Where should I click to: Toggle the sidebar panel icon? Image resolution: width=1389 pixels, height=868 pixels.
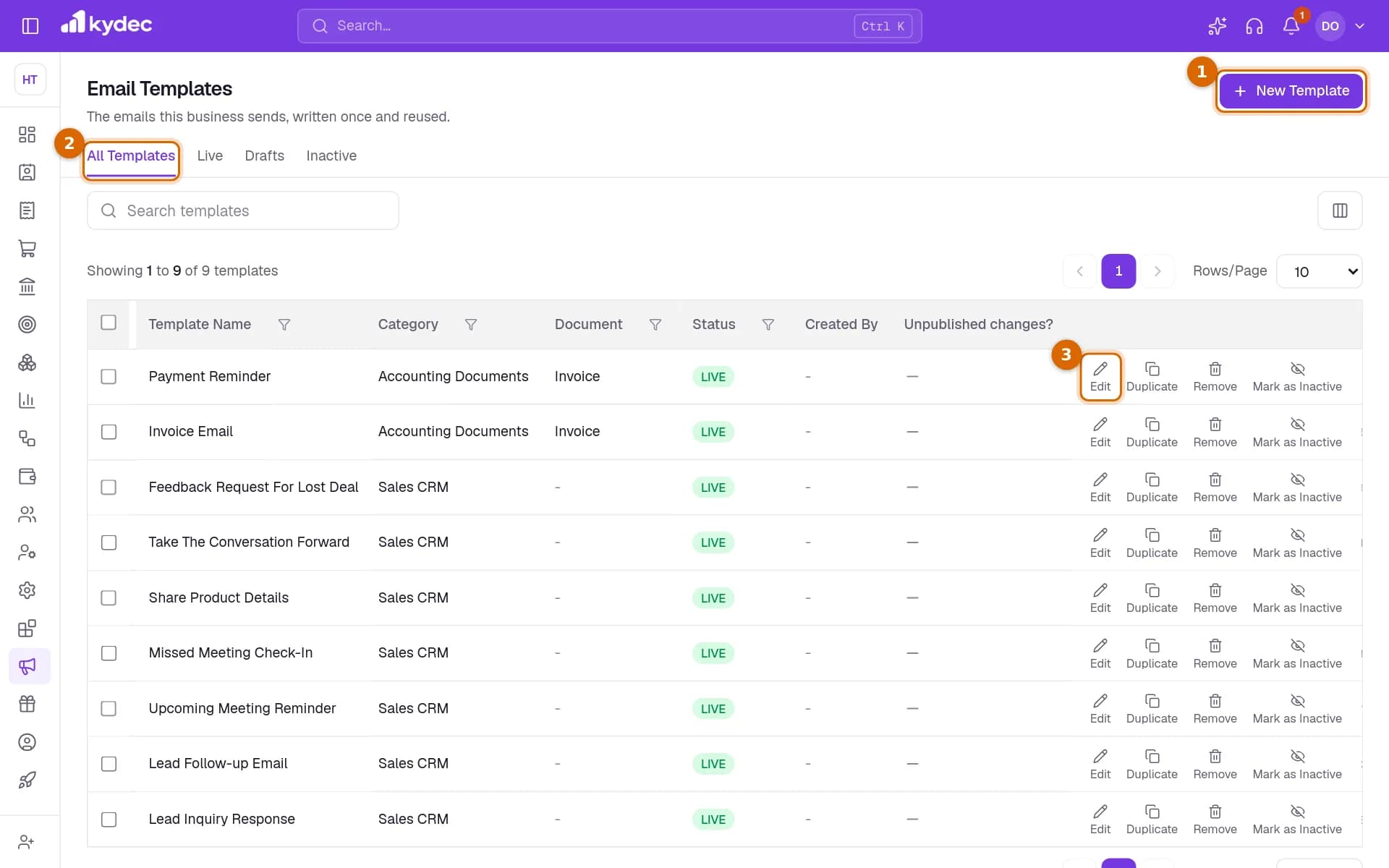click(30, 26)
